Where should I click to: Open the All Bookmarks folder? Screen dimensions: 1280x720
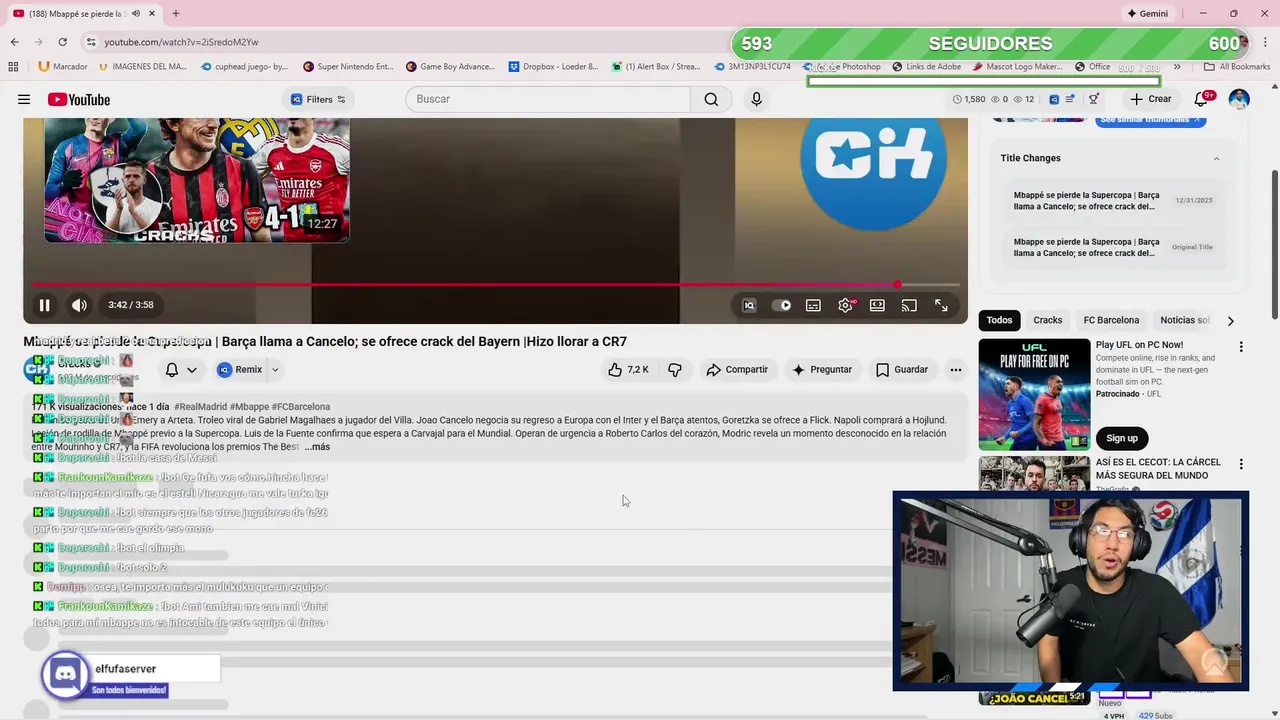[x=1237, y=67]
